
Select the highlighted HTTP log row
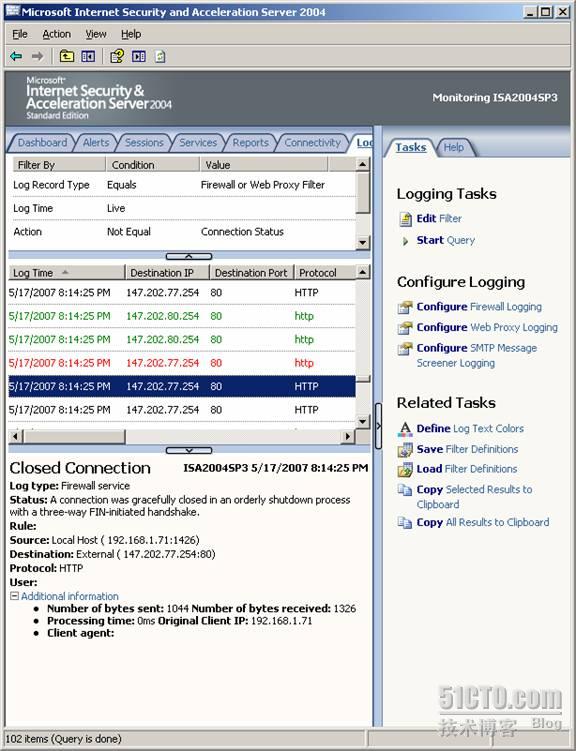[x=182, y=387]
